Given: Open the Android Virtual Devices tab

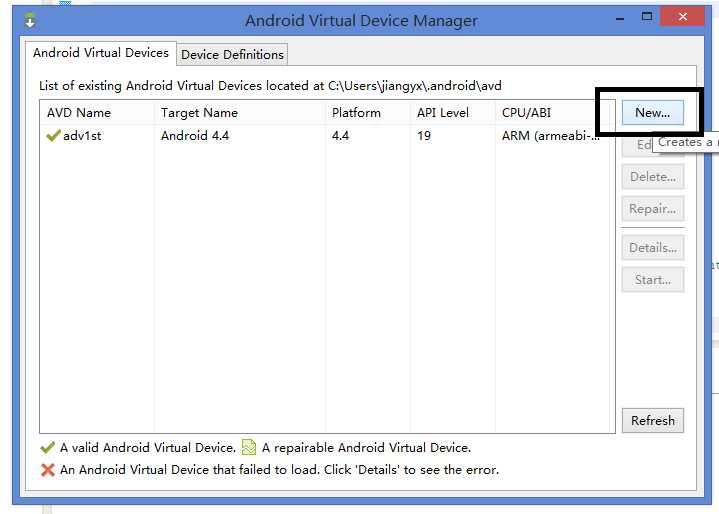Looking at the screenshot, I should (101, 53).
